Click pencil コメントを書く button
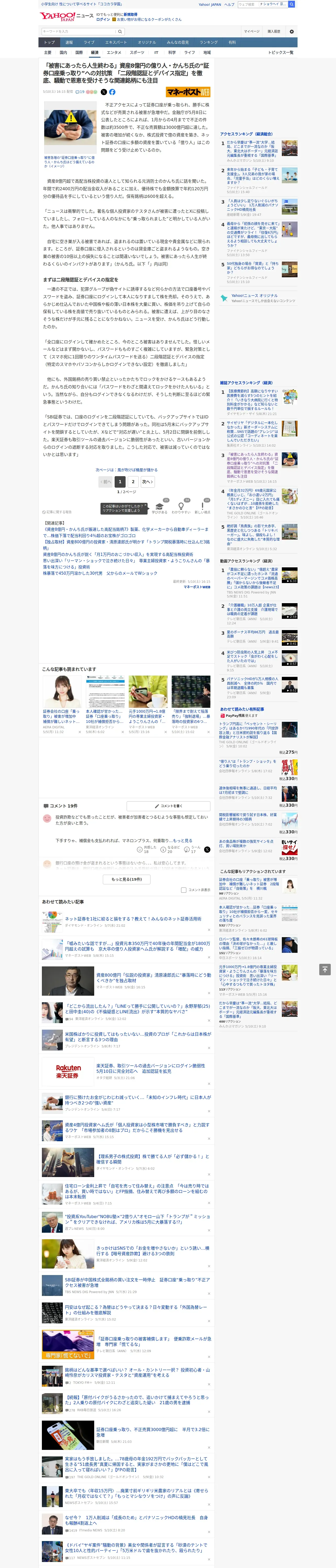The image size is (336, 1568). pyautogui.click(x=168, y=806)
